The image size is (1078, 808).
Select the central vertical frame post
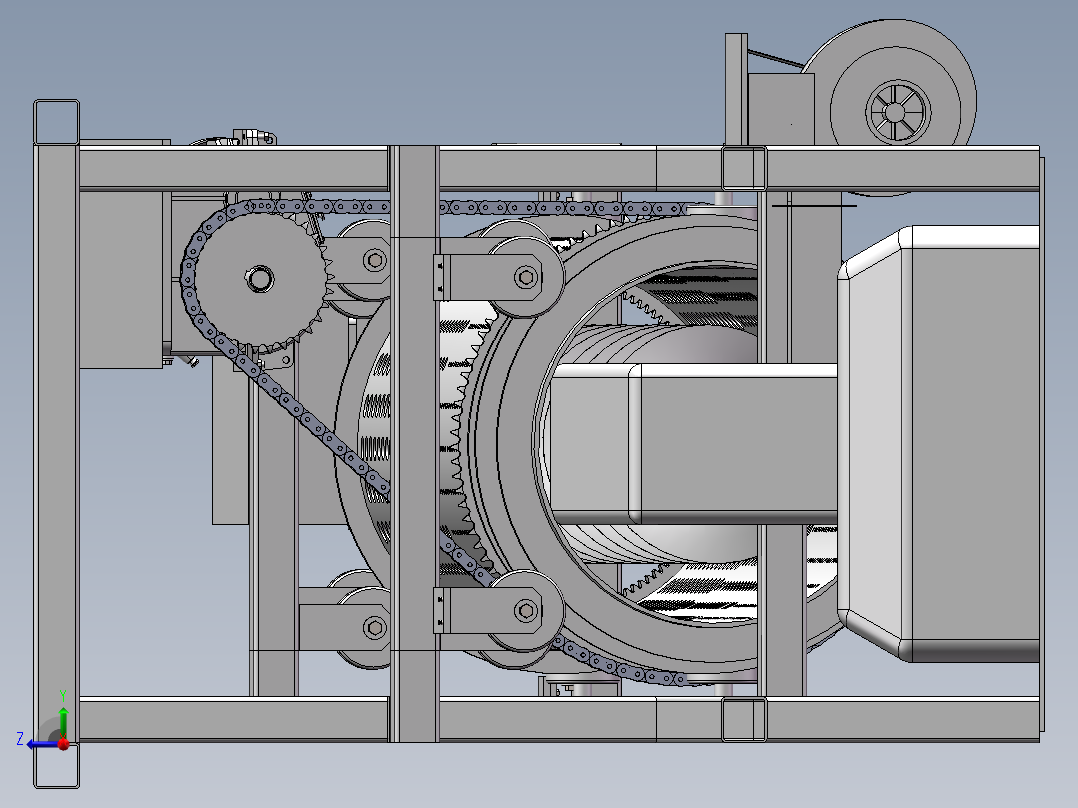coord(415,444)
